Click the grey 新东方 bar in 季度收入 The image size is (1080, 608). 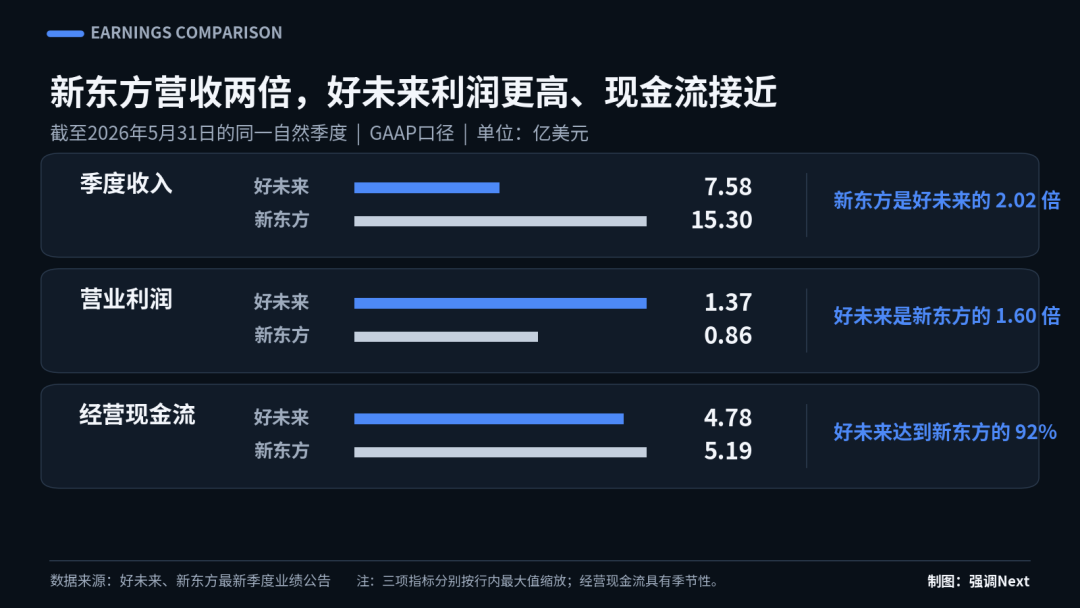[500, 221]
